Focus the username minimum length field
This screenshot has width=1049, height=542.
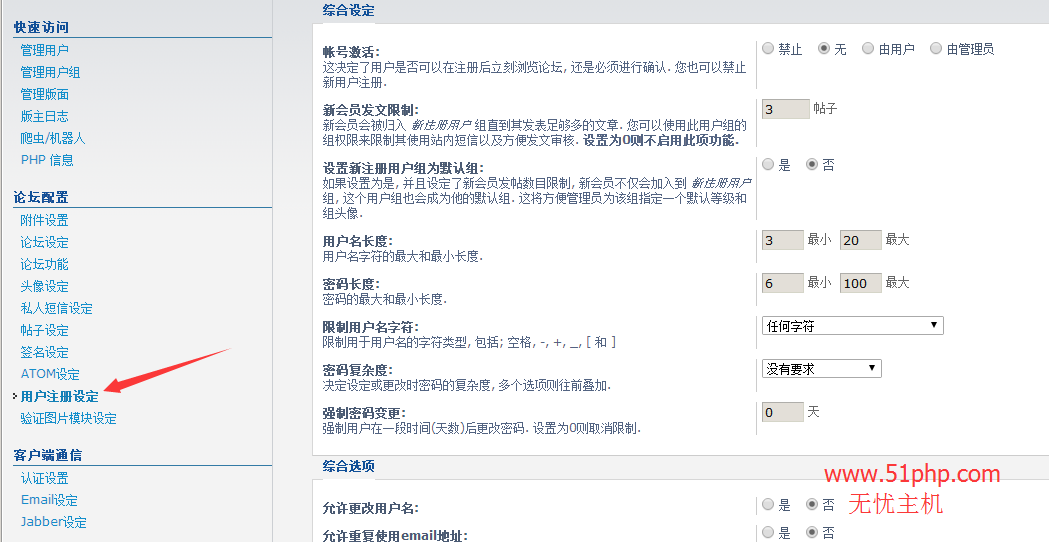(x=783, y=240)
